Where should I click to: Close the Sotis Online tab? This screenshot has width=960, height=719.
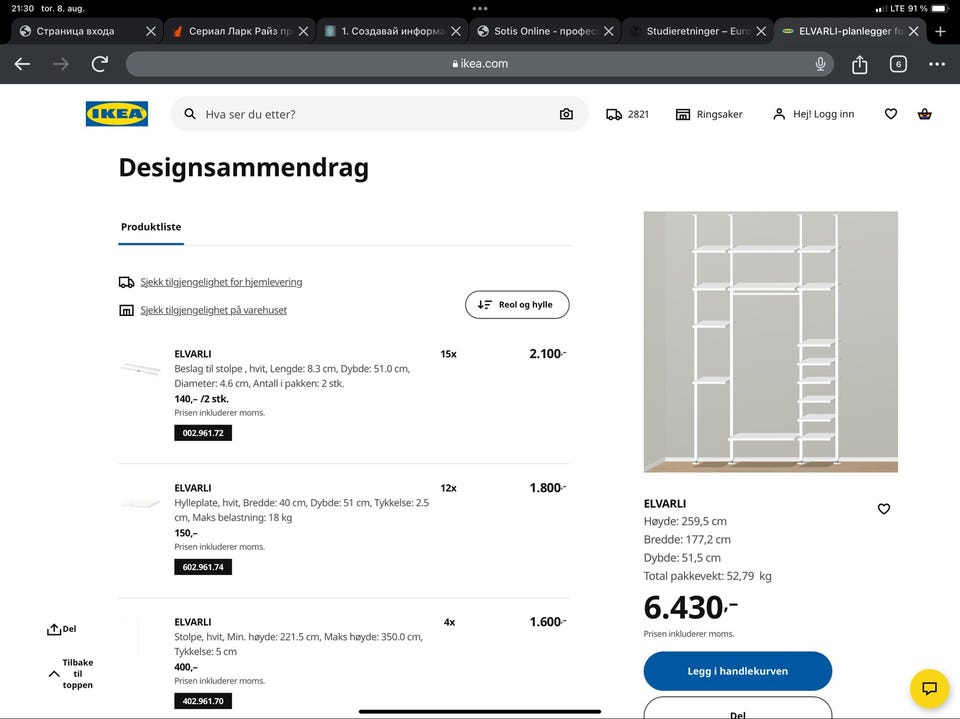click(x=609, y=31)
